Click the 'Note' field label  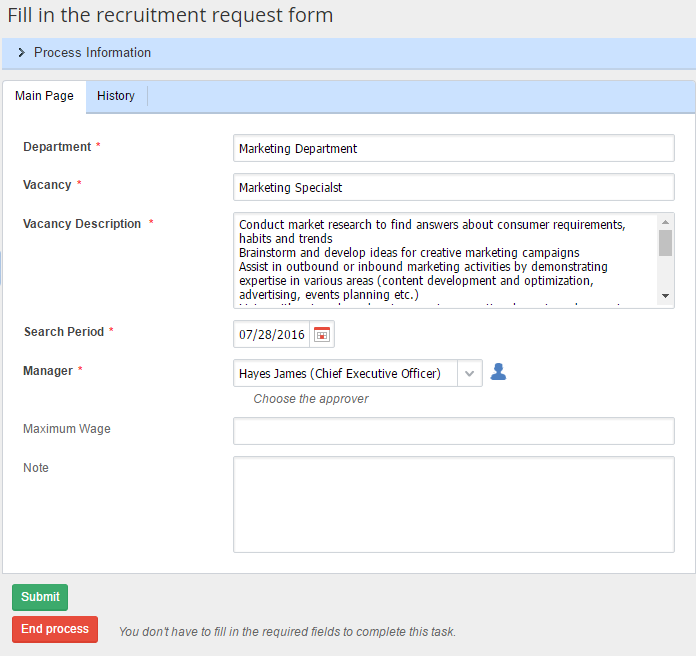click(36, 467)
